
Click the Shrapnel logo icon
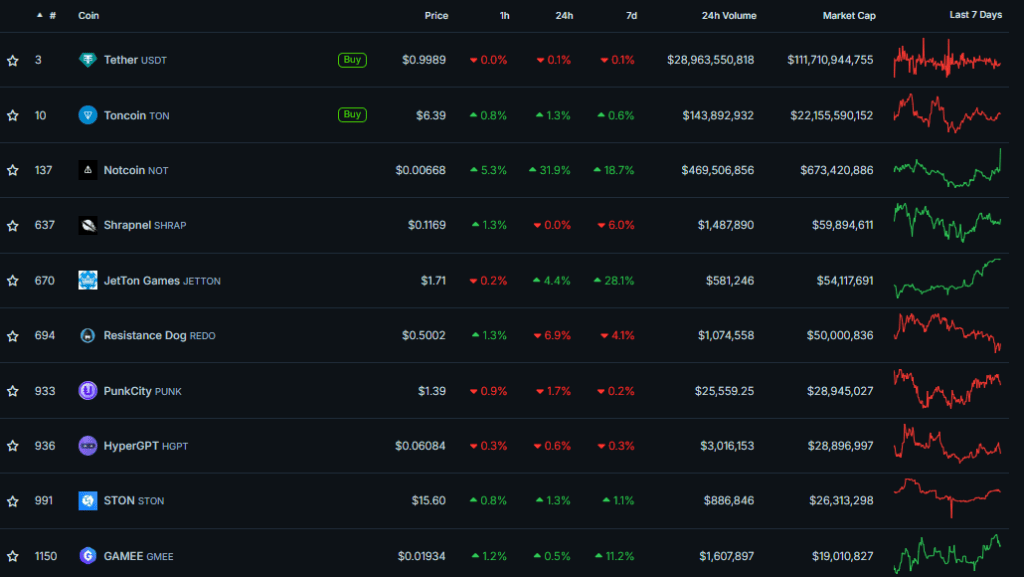pos(88,225)
